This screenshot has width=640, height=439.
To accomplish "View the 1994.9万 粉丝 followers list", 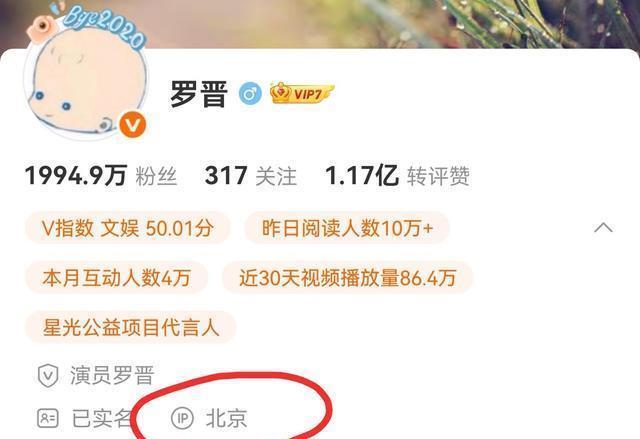I will tap(101, 176).
